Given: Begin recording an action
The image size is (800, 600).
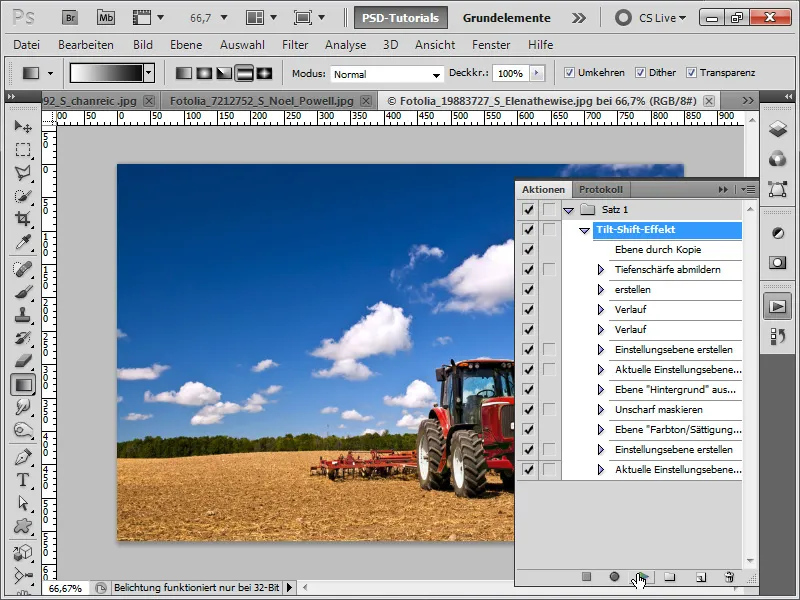Looking at the screenshot, I should tap(614, 577).
